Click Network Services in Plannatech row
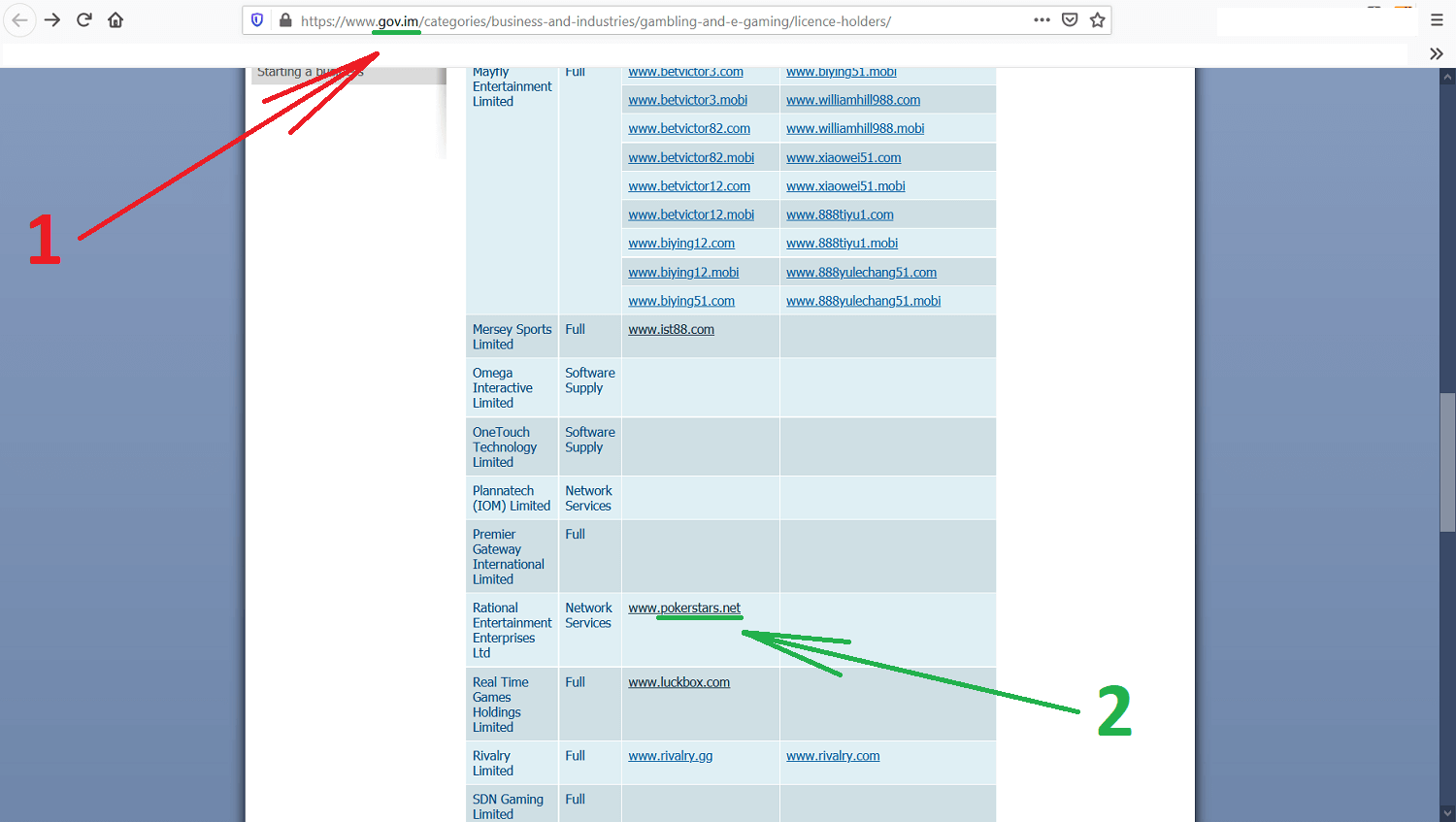Screen dimensions: 1456x822 (x=588, y=498)
